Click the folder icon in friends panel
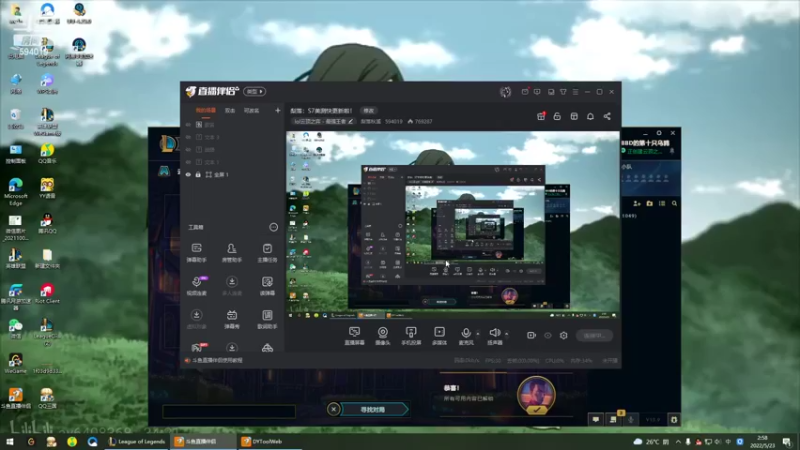This screenshot has width=800, height=450. coord(649,203)
